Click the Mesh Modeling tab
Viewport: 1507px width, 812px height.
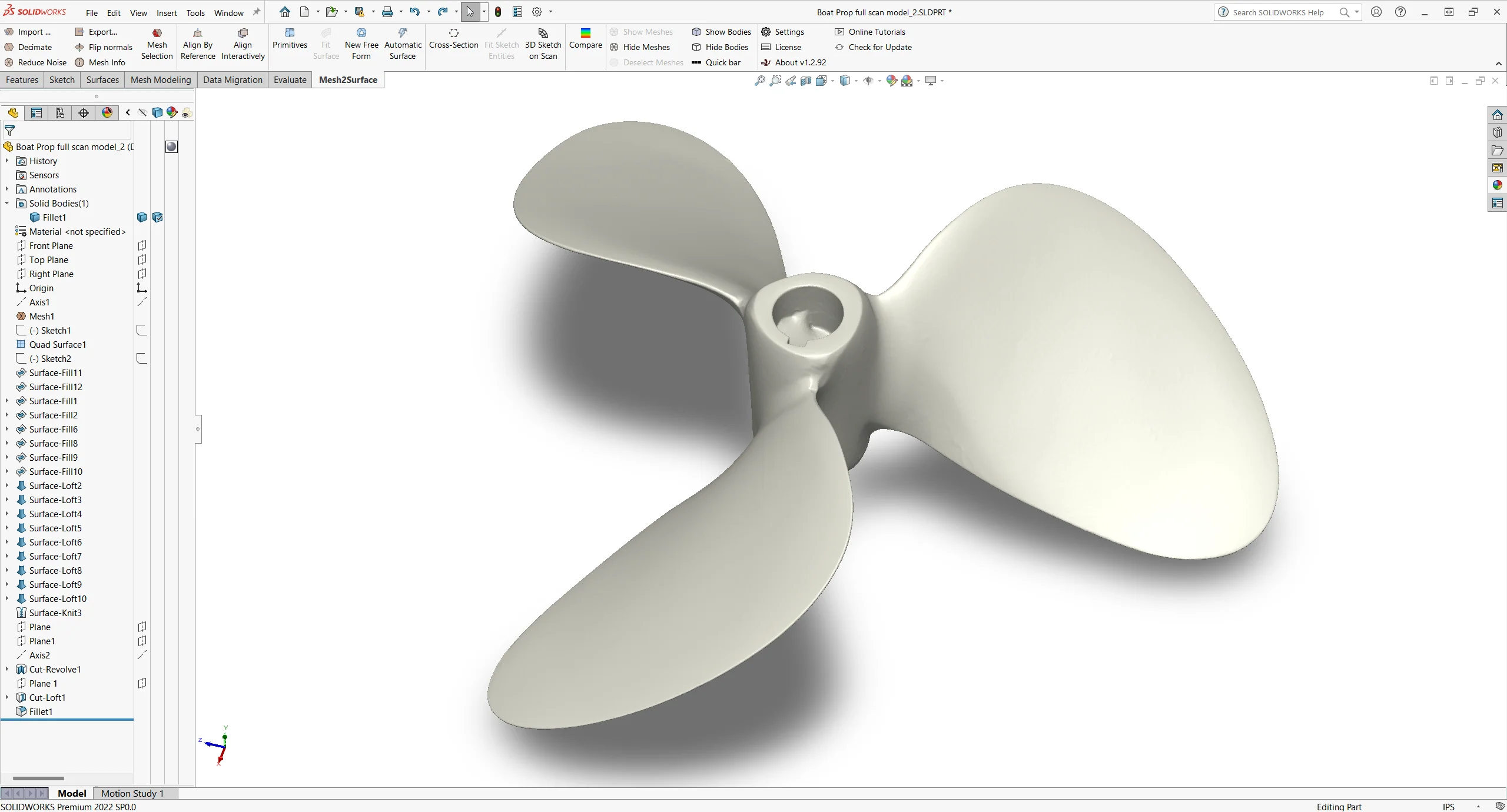[161, 79]
